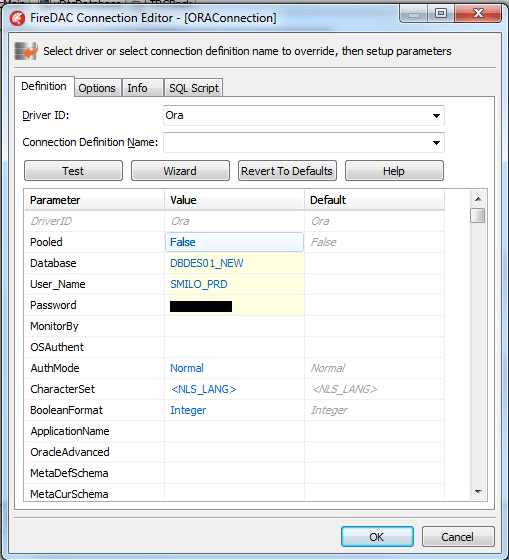
Task: Select the AuthMode parameter label
Action: click(55, 368)
